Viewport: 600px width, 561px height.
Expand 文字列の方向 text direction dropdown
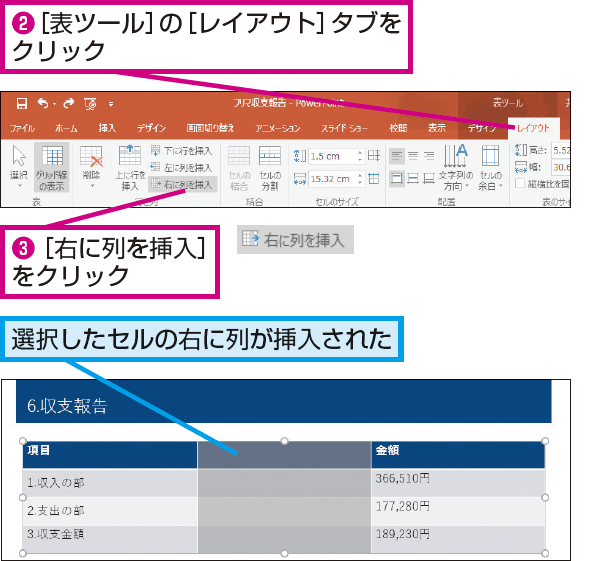pos(456,168)
